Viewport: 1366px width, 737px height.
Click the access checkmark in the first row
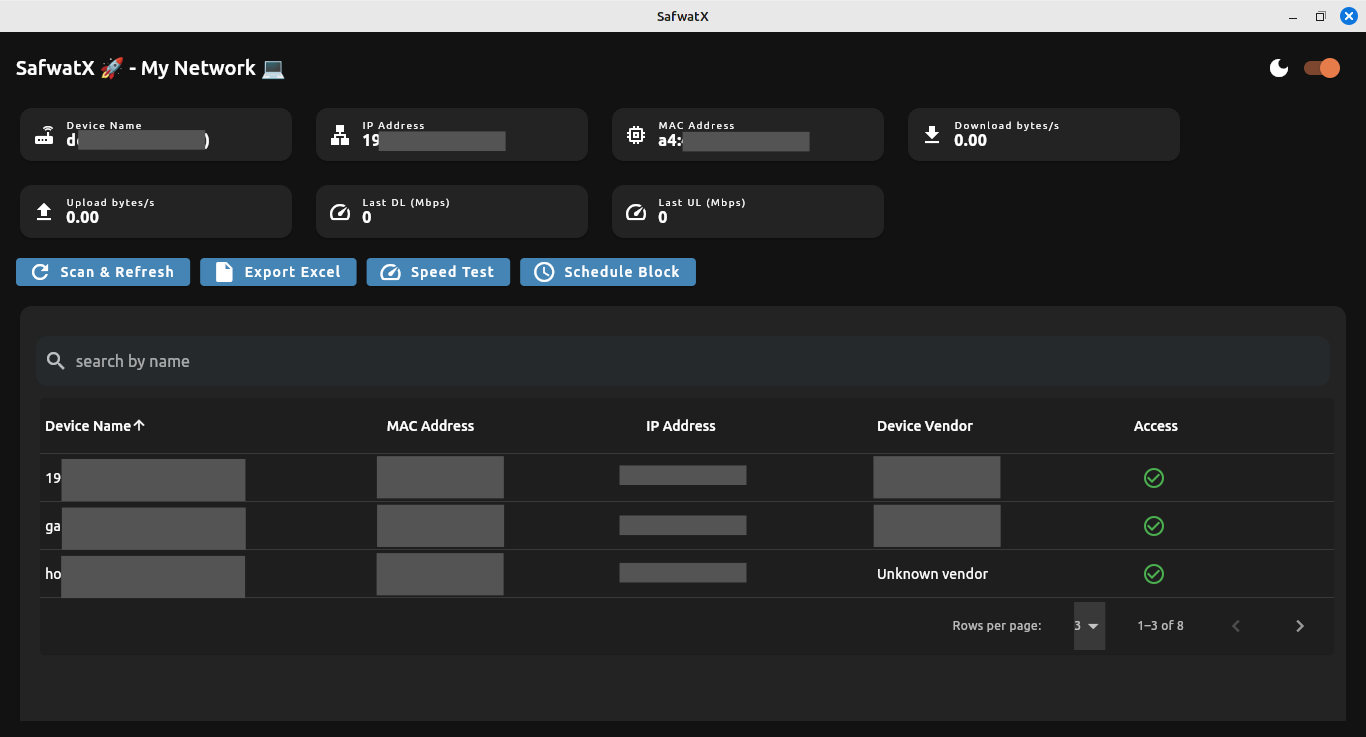click(1153, 478)
